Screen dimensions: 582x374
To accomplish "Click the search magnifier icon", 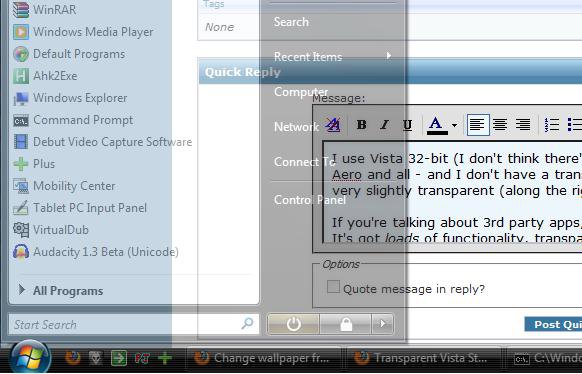I will [247, 324].
